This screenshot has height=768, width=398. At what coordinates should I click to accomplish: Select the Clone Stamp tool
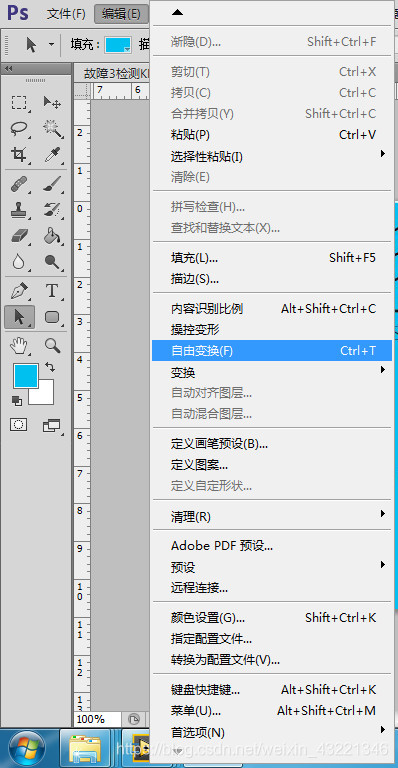[19, 211]
